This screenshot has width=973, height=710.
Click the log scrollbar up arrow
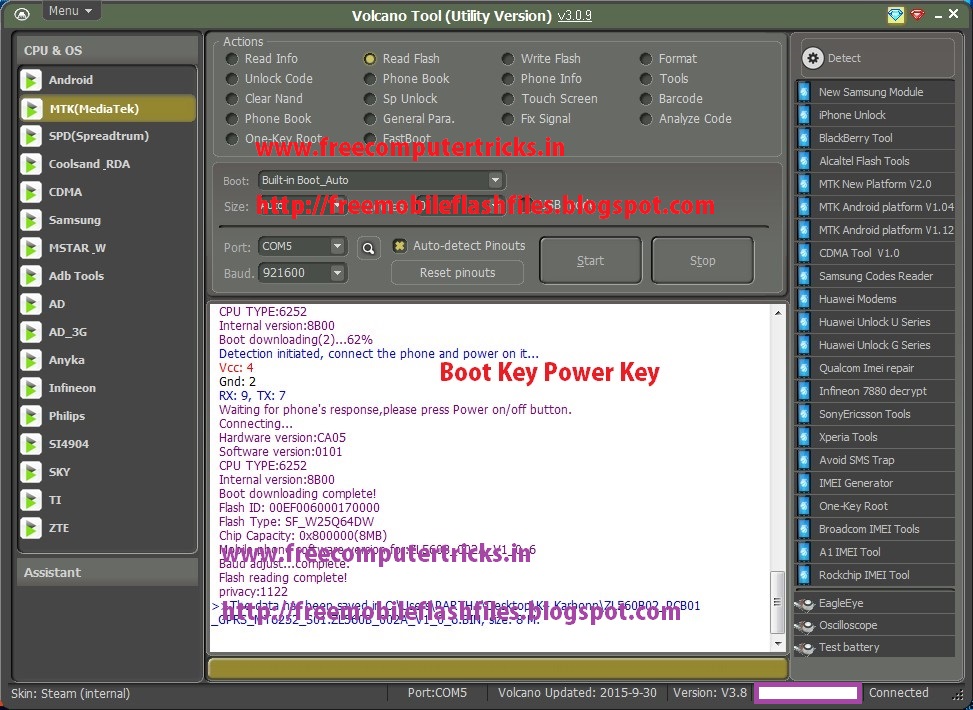tap(778, 313)
